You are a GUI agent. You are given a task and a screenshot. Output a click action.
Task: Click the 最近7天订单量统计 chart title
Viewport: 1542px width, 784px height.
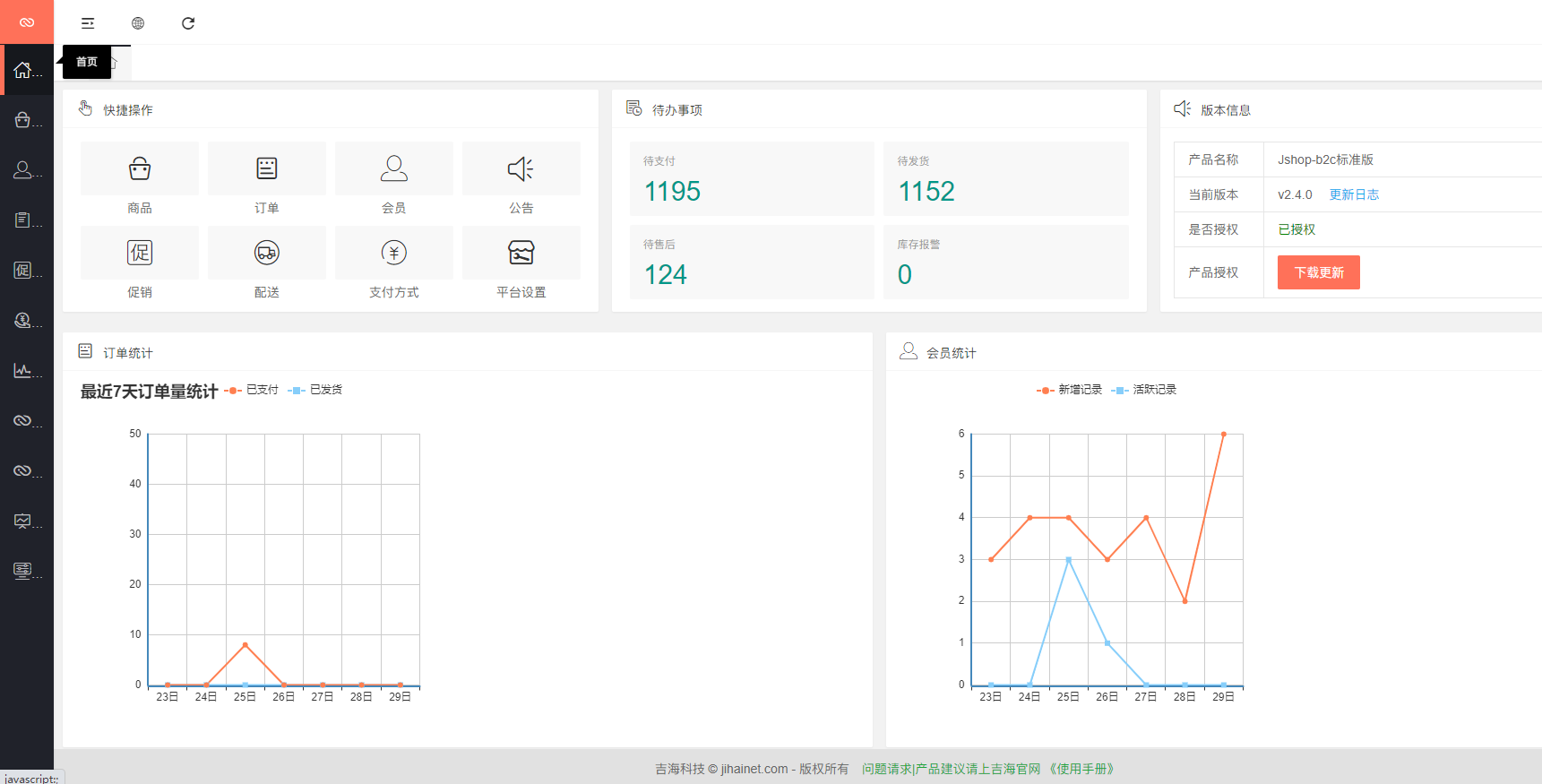click(149, 392)
